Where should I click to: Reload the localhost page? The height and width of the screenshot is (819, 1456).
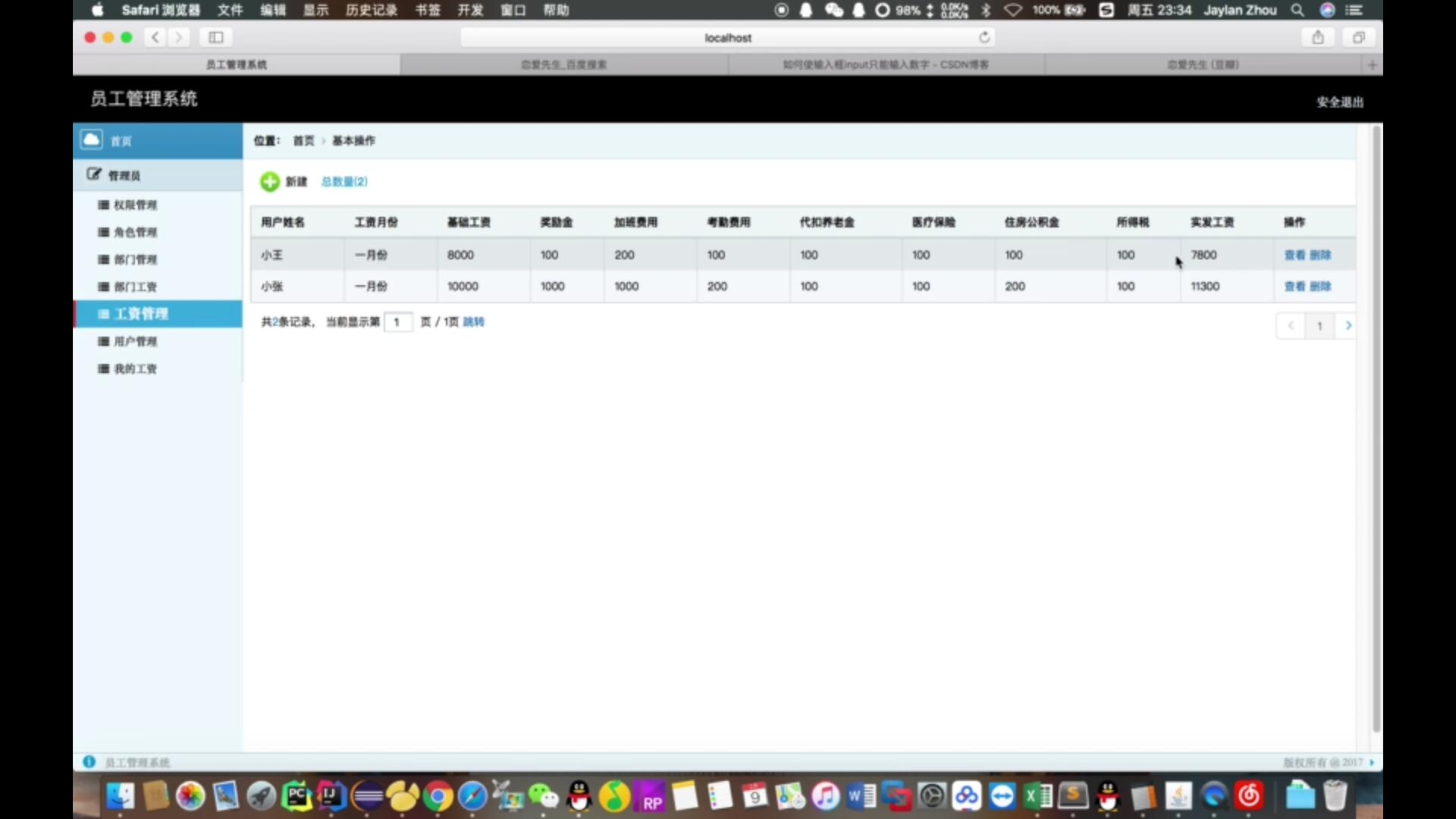[984, 37]
